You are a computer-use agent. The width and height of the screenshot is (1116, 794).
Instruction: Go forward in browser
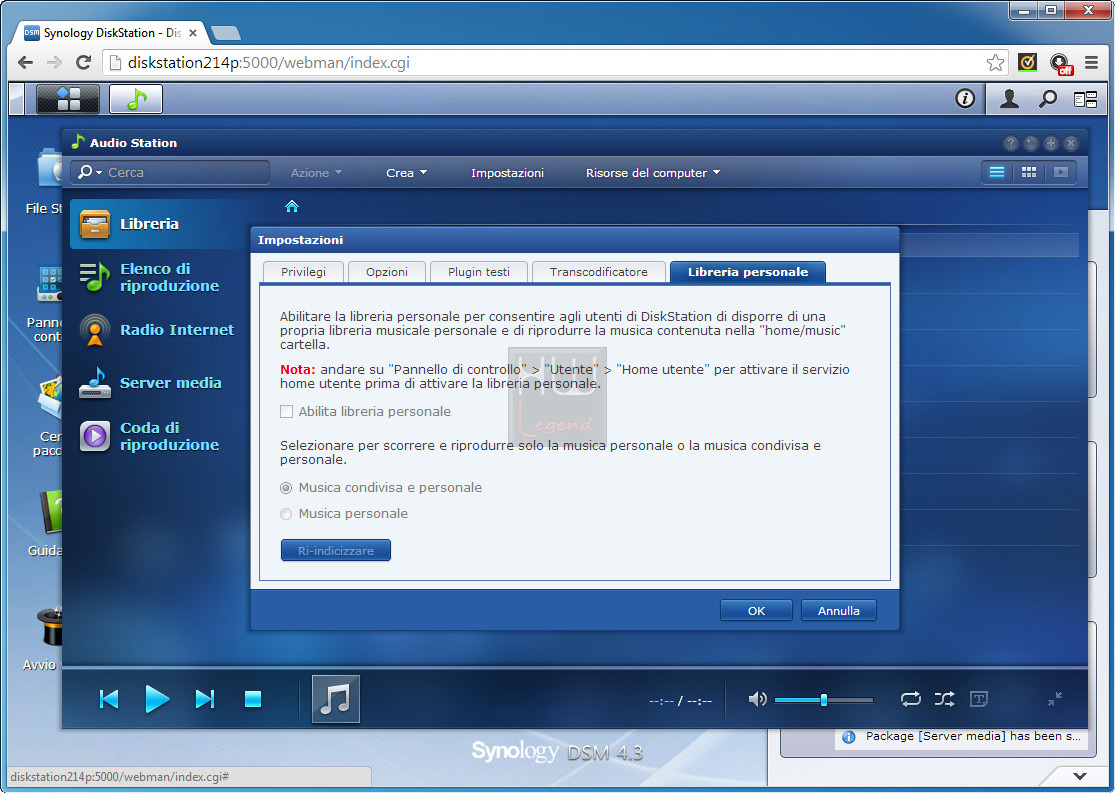[x=54, y=63]
